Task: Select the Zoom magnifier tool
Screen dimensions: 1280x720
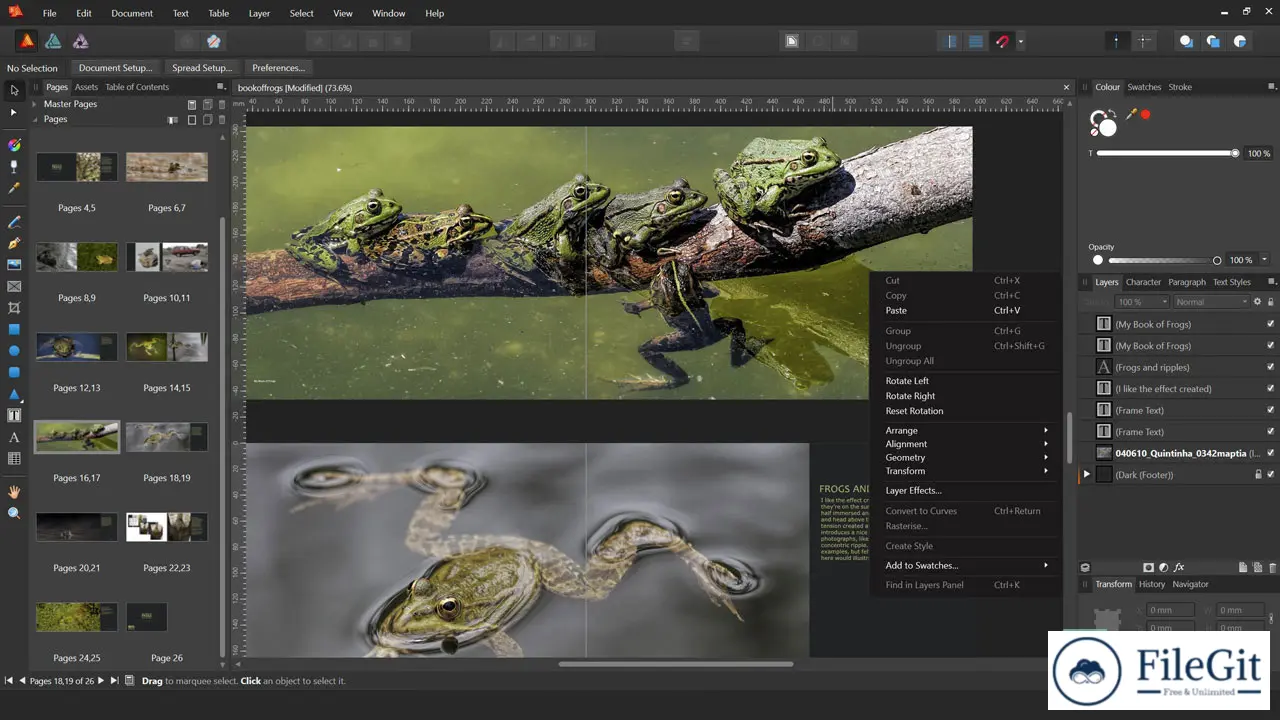Action: pos(14,513)
